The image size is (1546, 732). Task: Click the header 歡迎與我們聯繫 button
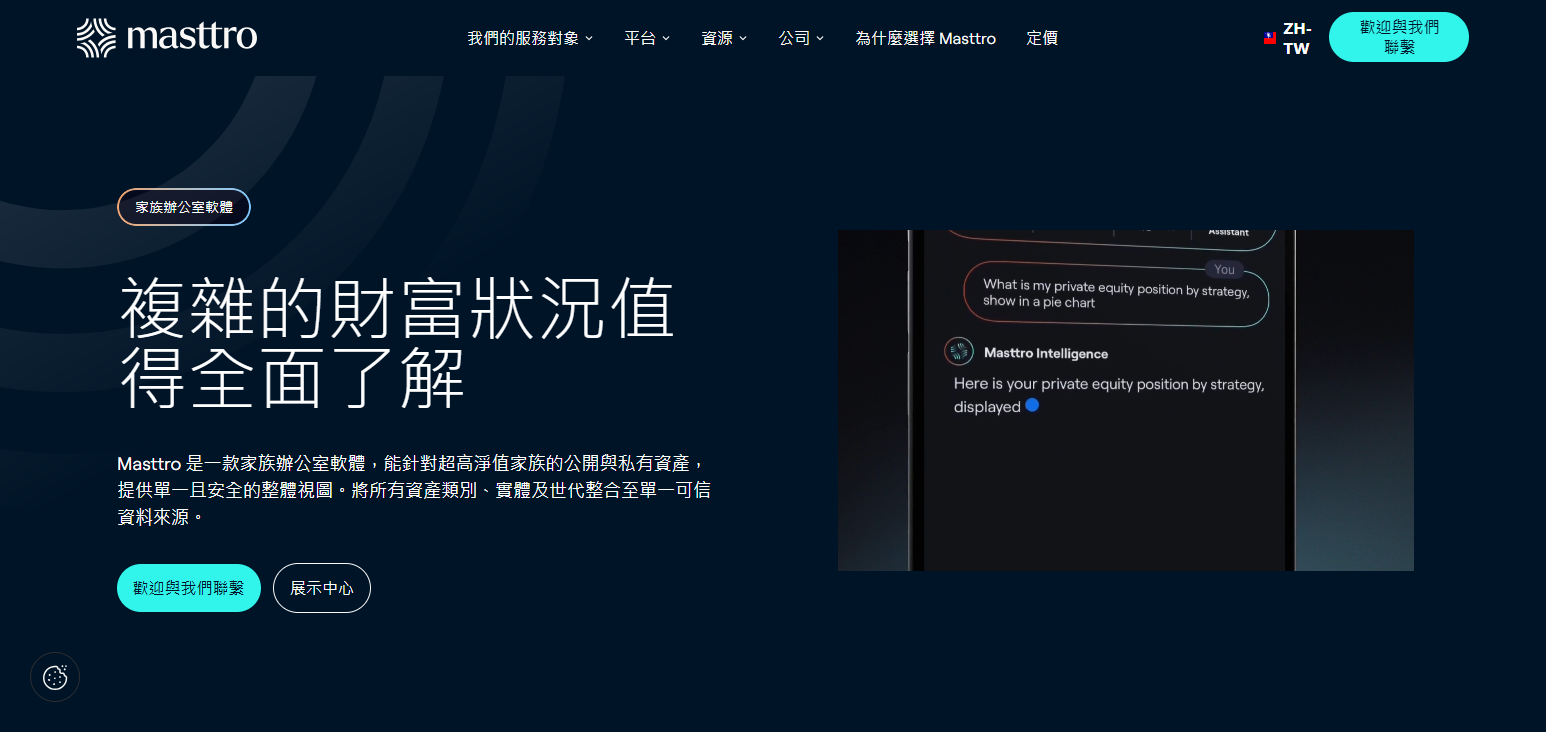pyautogui.click(x=1398, y=37)
